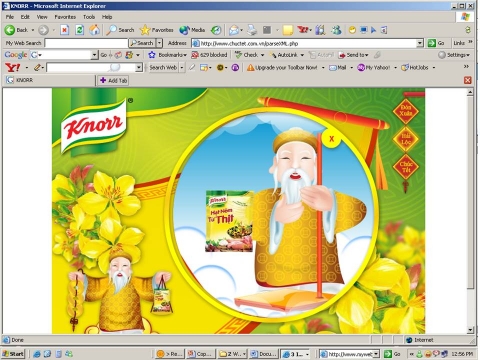Expand the Google search box dropdown

[x=94, y=55]
